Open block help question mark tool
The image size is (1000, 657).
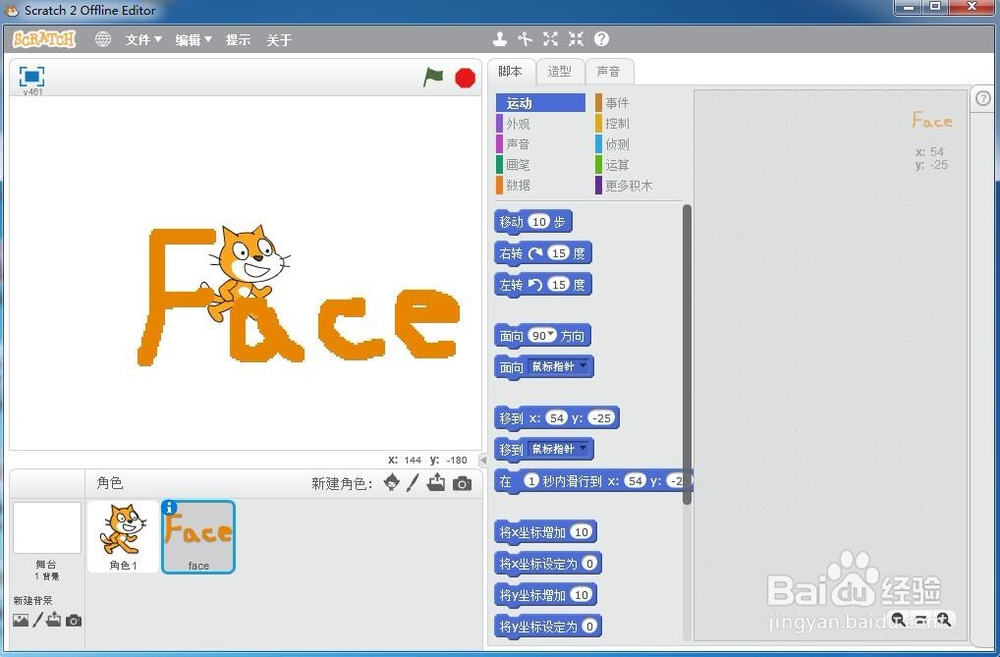(601, 40)
